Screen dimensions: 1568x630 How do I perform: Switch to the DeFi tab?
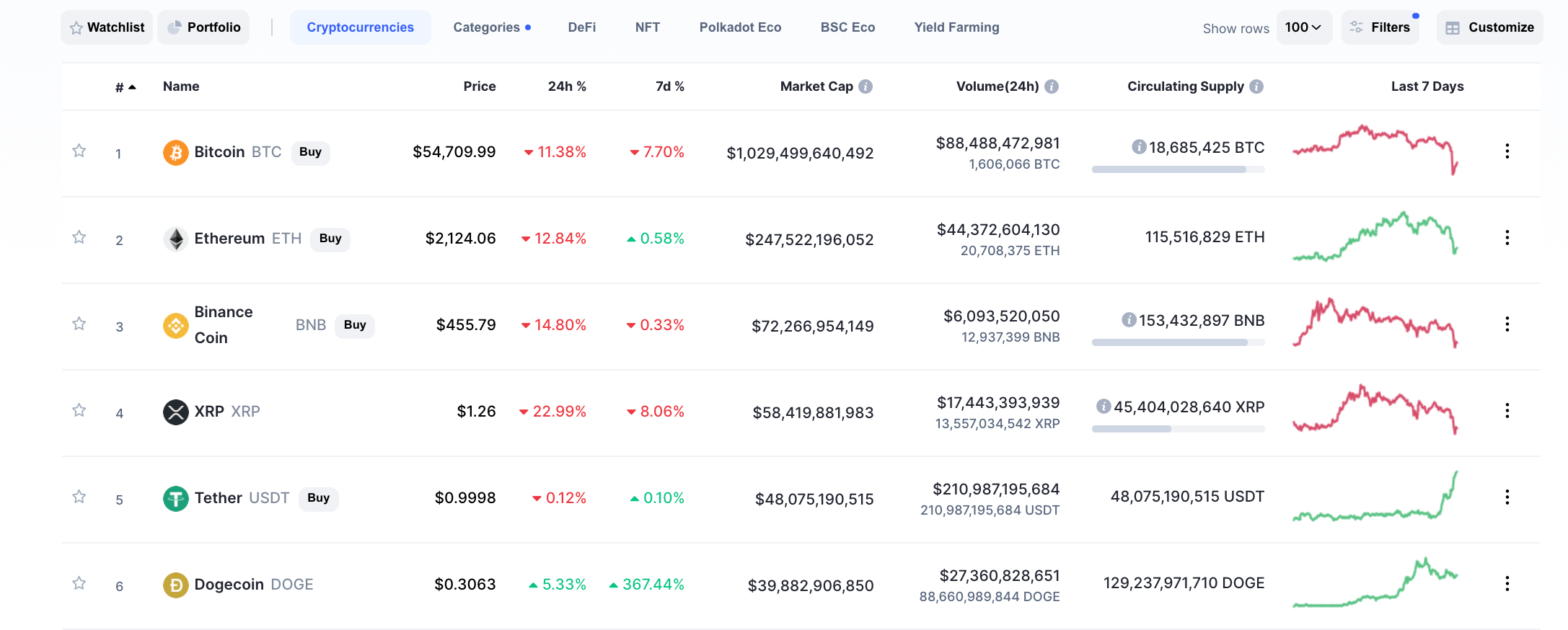click(x=581, y=27)
